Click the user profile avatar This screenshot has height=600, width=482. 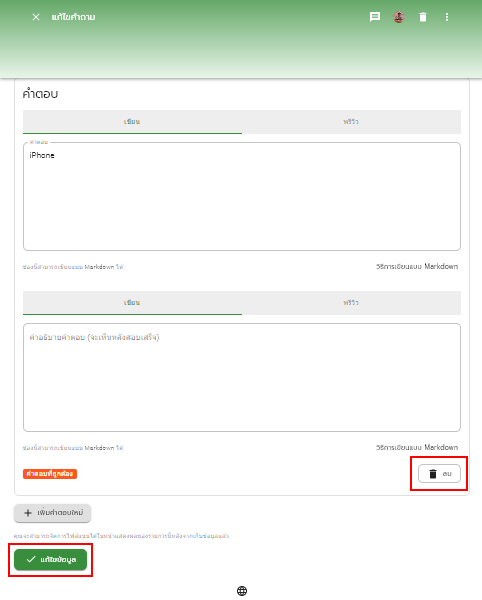click(x=399, y=17)
